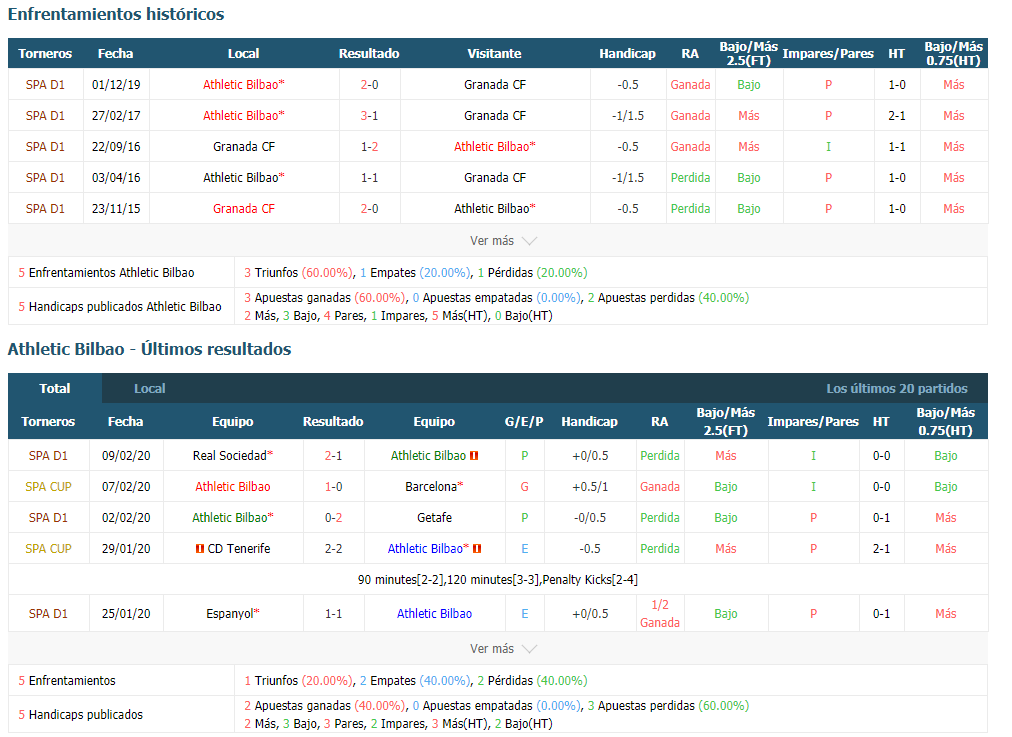Click the 'Enfrentamientos históricos' heading
The image size is (1012, 737).
tap(116, 14)
